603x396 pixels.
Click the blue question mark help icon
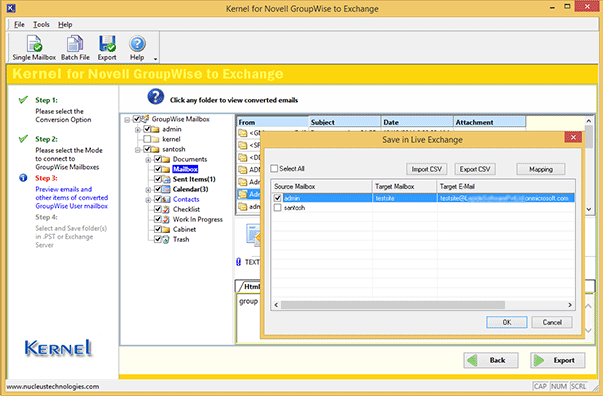pyautogui.click(x=156, y=97)
